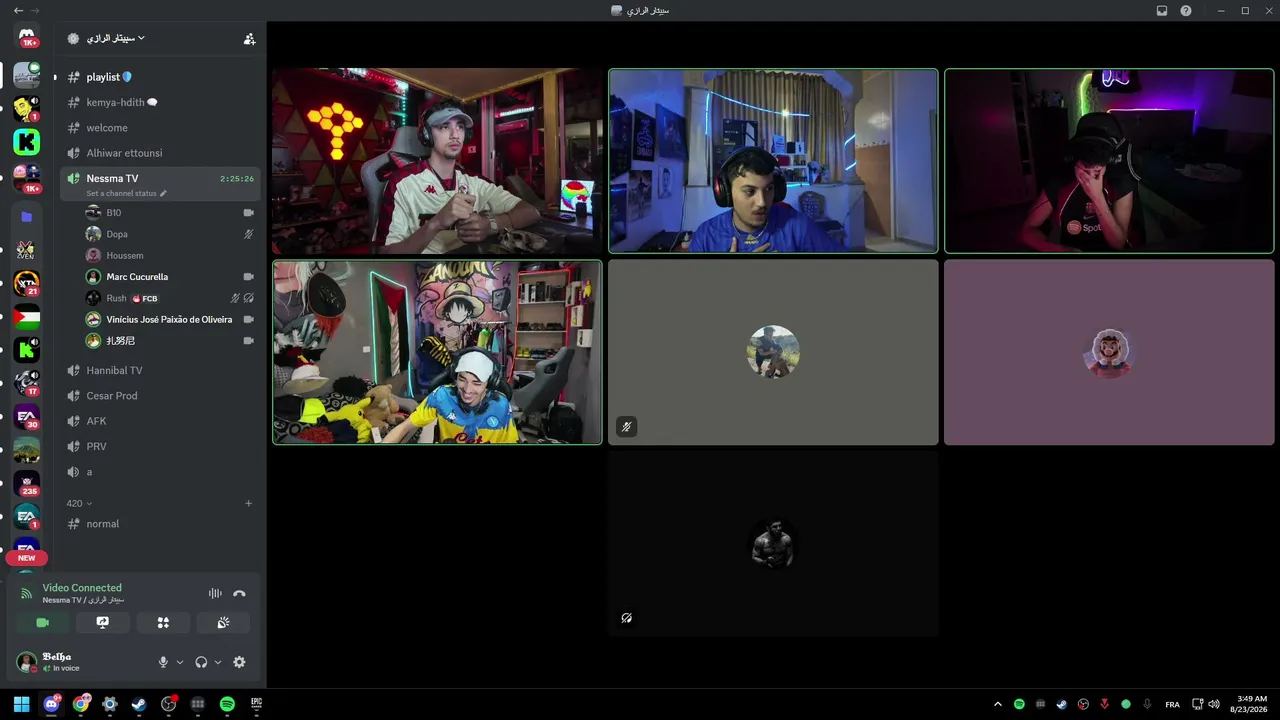Mute your microphone

click(x=163, y=662)
